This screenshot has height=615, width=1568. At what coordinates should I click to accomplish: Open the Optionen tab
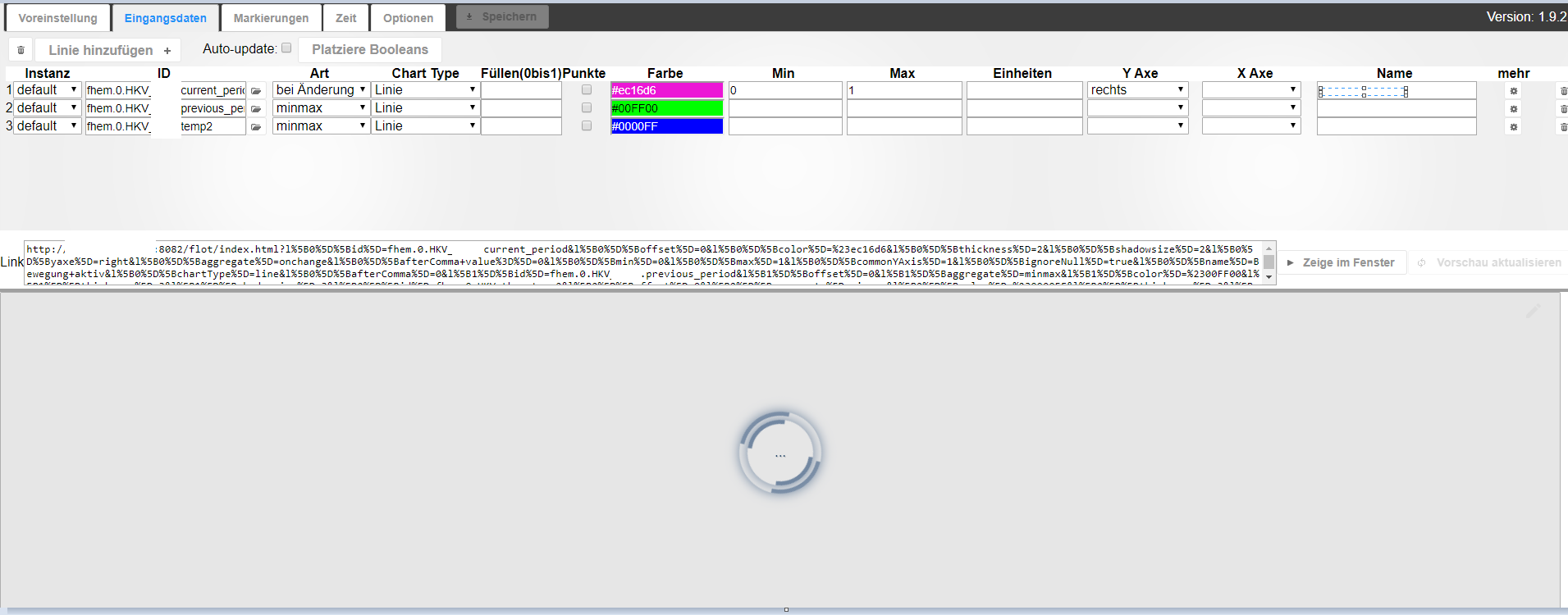tap(408, 18)
